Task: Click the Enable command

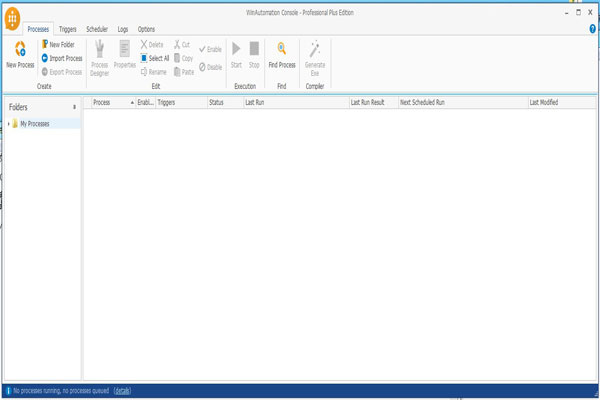Action: [210, 49]
